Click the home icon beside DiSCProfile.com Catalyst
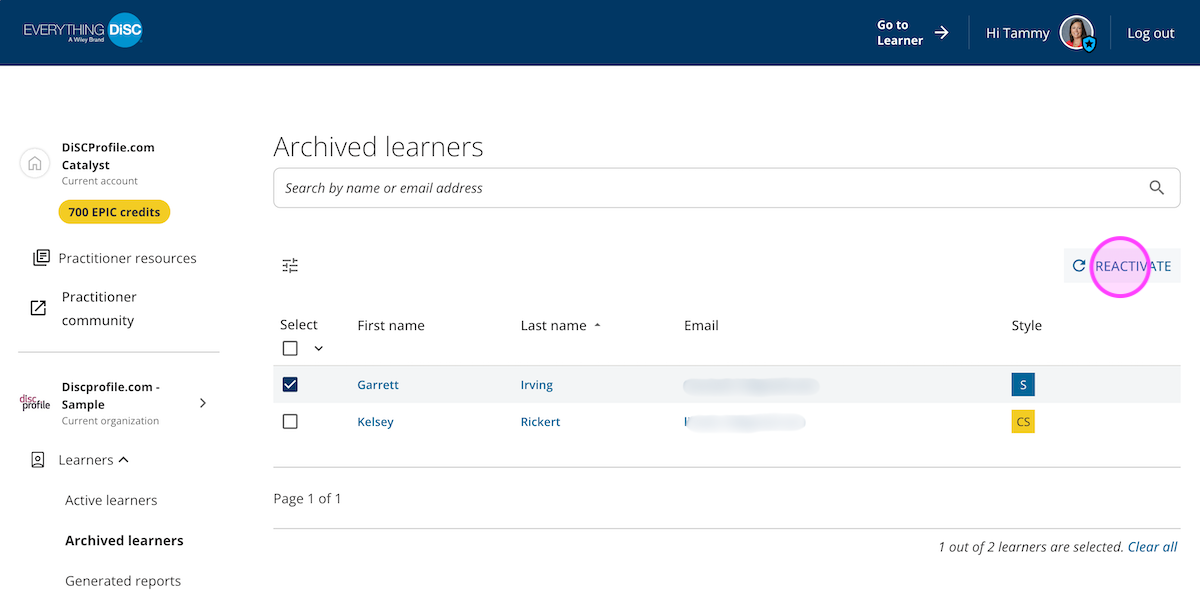This screenshot has height=600, width=1200. coord(35,163)
